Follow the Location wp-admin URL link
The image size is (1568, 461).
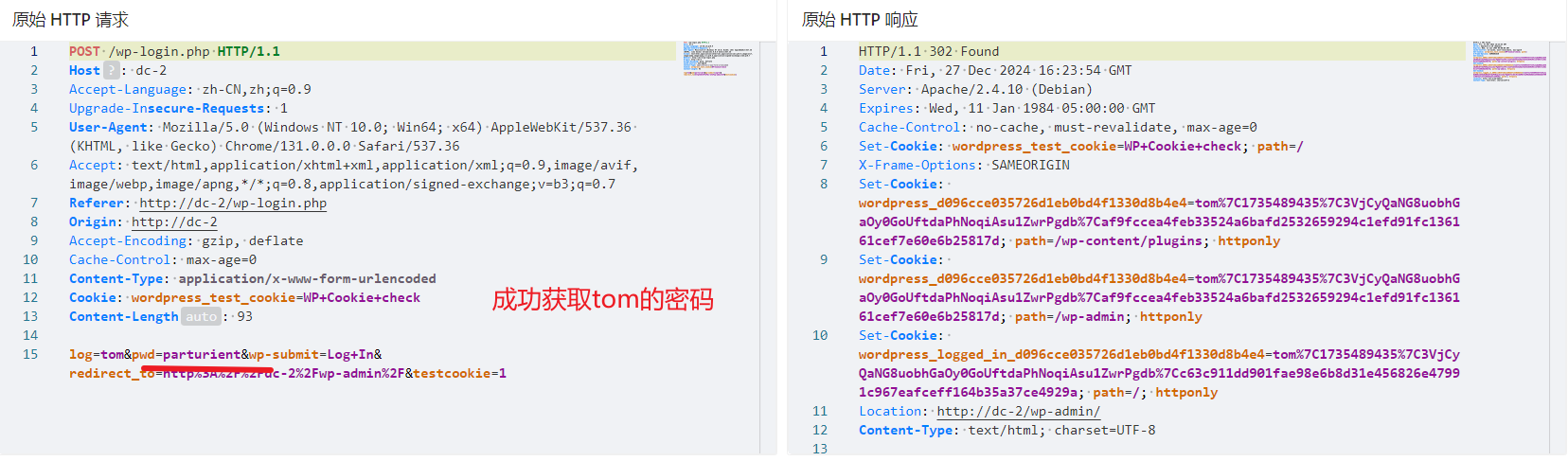pos(1018,411)
